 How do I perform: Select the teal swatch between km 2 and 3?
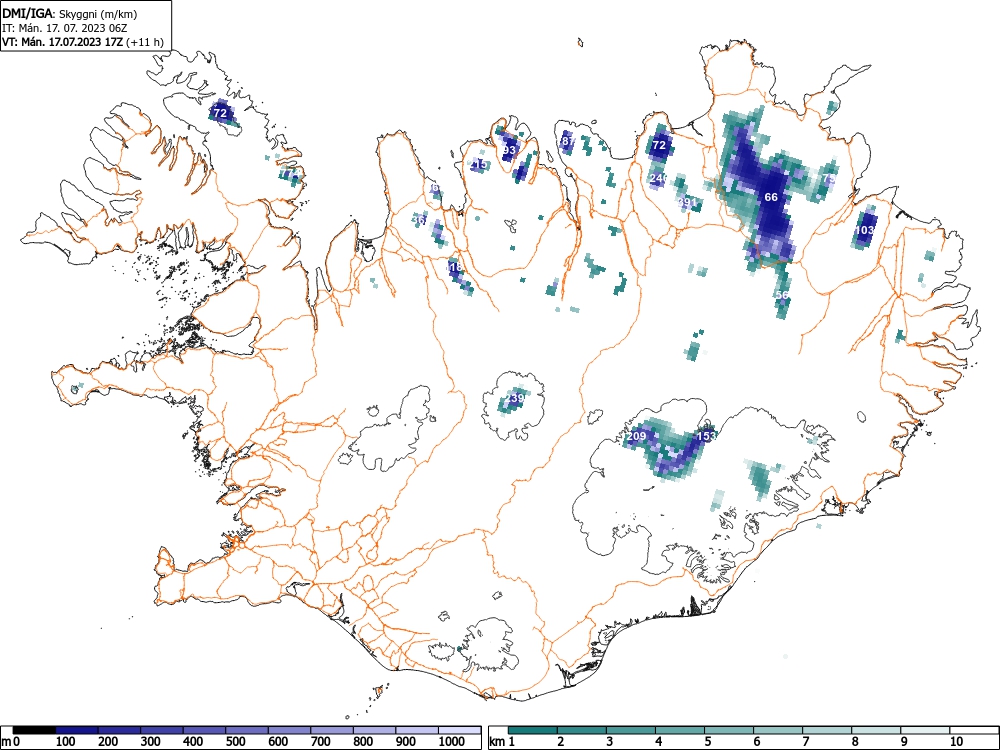pyautogui.click(x=582, y=730)
